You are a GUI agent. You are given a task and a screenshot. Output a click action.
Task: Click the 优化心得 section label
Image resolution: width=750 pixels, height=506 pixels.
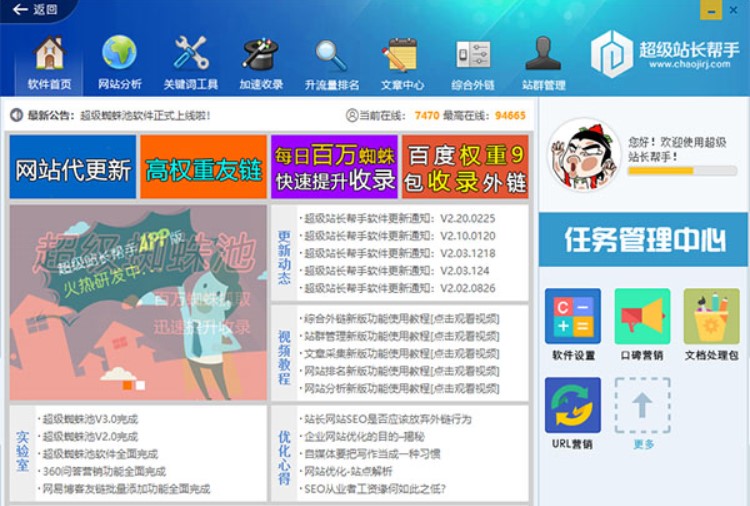click(284, 458)
